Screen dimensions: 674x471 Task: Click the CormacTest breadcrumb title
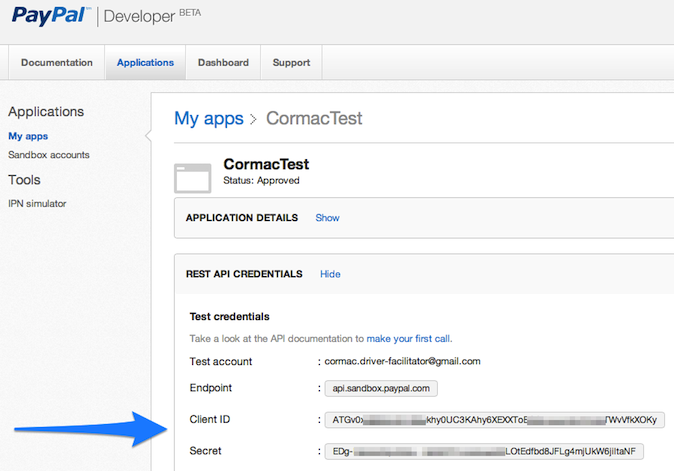click(314, 119)
